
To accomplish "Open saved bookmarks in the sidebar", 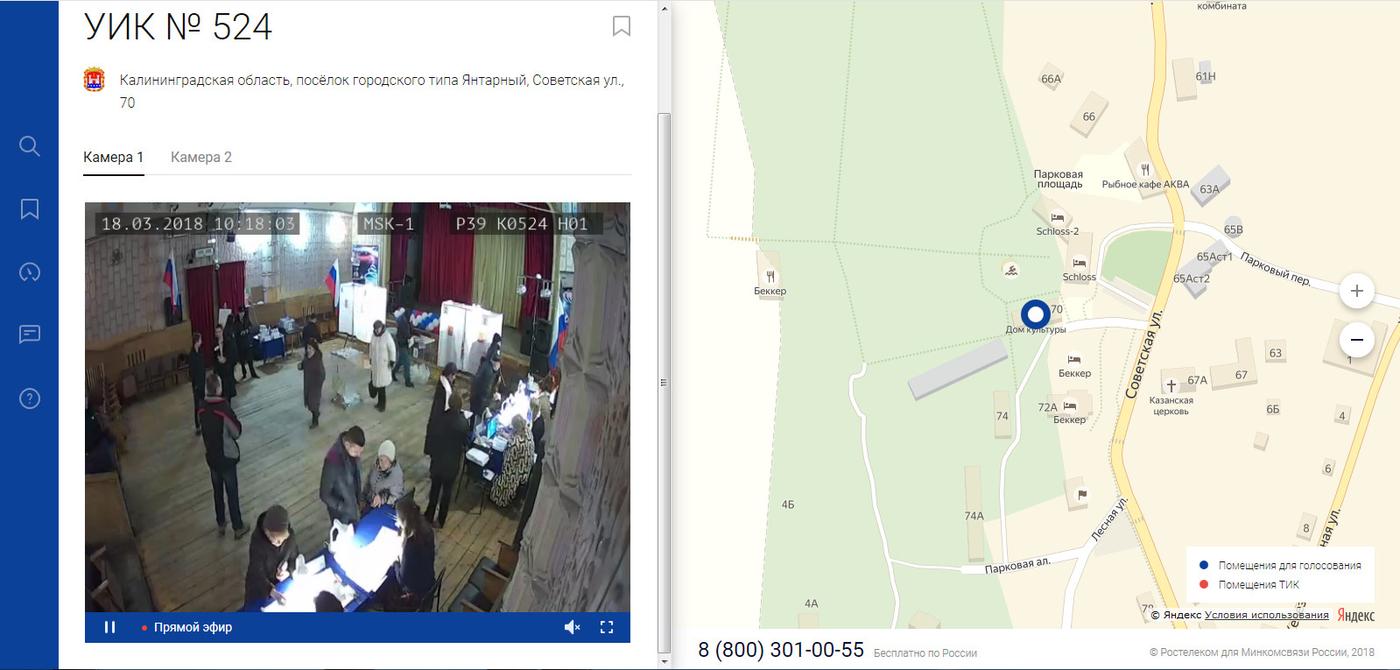I will tap(30, 209).
